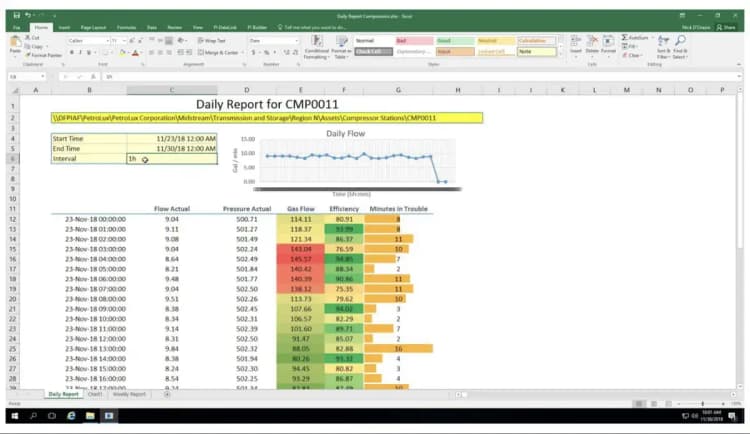Image resolution: width=750 pixels, height=434 pixels.
Task: Toggle Italic formatting in Font group
Action: click(x=79, y=52)
